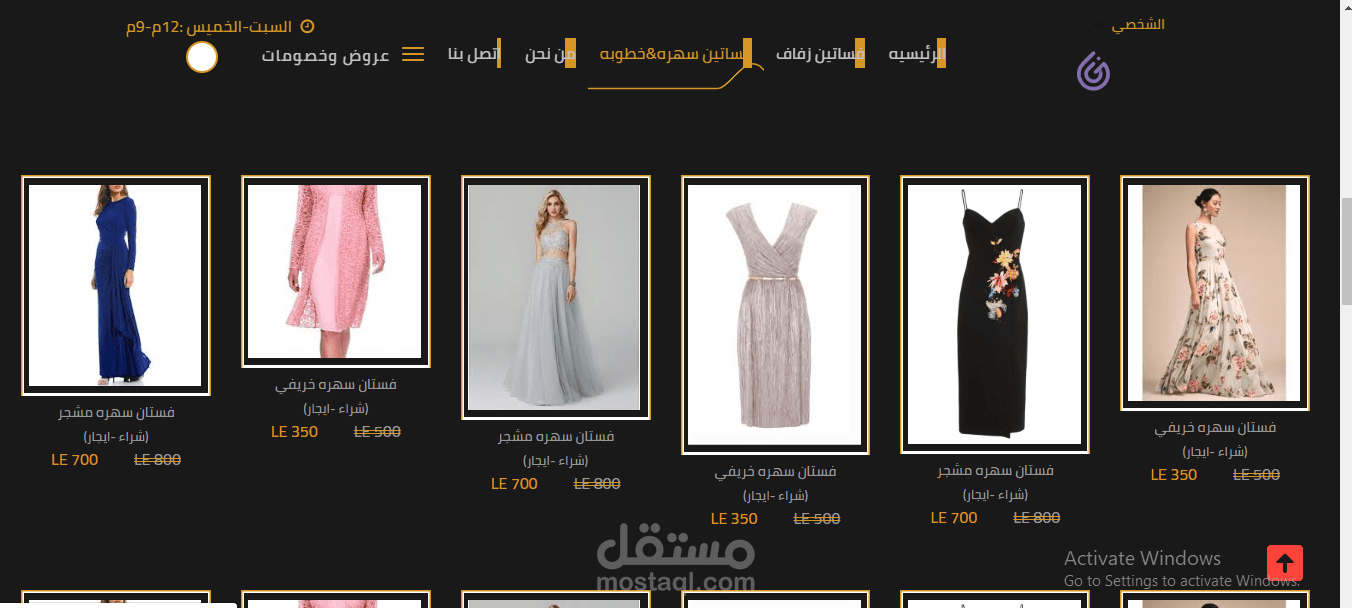1352x608 pixels.
Task: Click (شراء -ايجار) label under pleated wrap dress
Action: coord(776,495)
